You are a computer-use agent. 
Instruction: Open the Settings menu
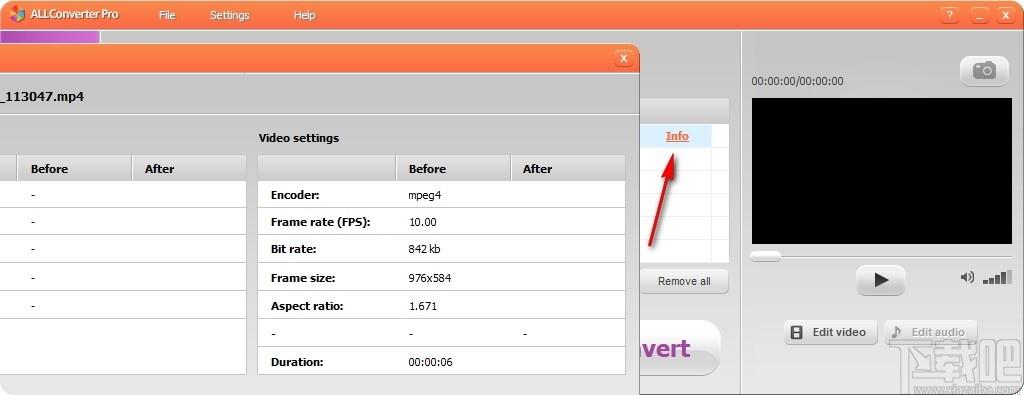pos(229,15)
